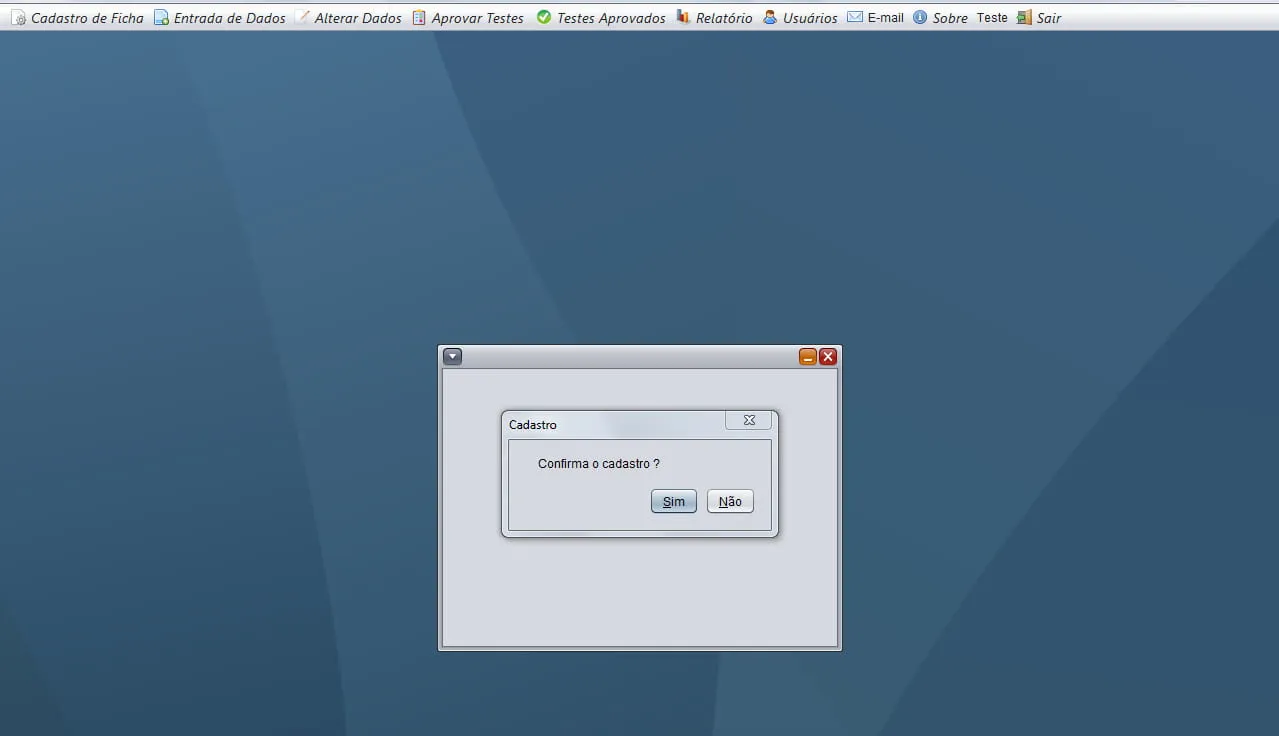
Task: Open Entrada de Dados via its page icon
Action: [x=161, y=18]
